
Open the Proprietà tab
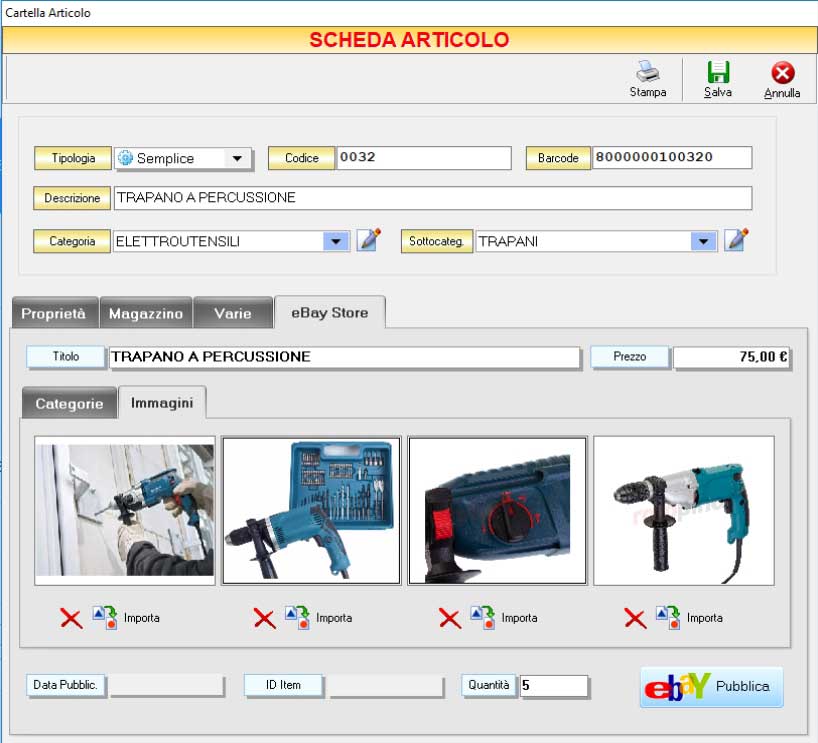click(x=55, y=313)
